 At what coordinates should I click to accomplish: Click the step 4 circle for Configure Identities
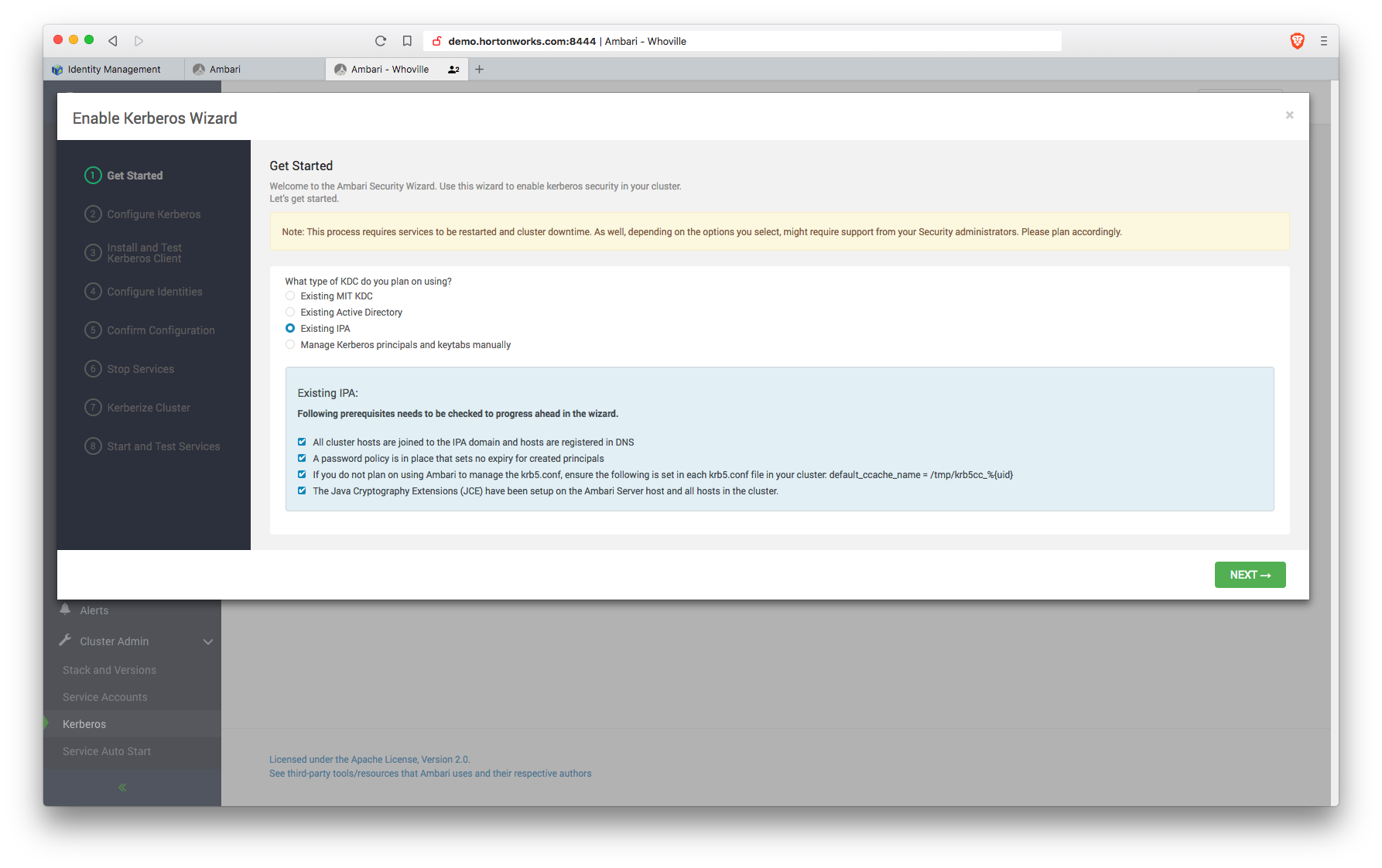pos(93,292)
